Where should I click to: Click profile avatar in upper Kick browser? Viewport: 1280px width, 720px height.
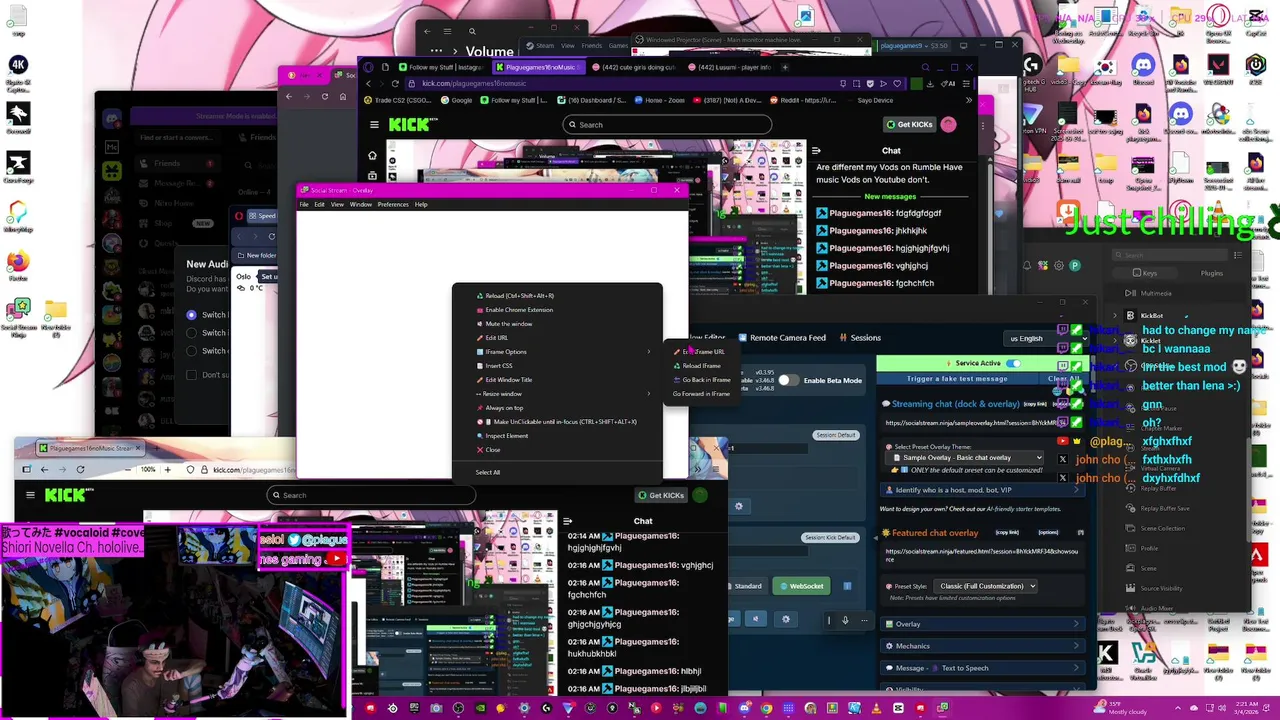(948, 125)
